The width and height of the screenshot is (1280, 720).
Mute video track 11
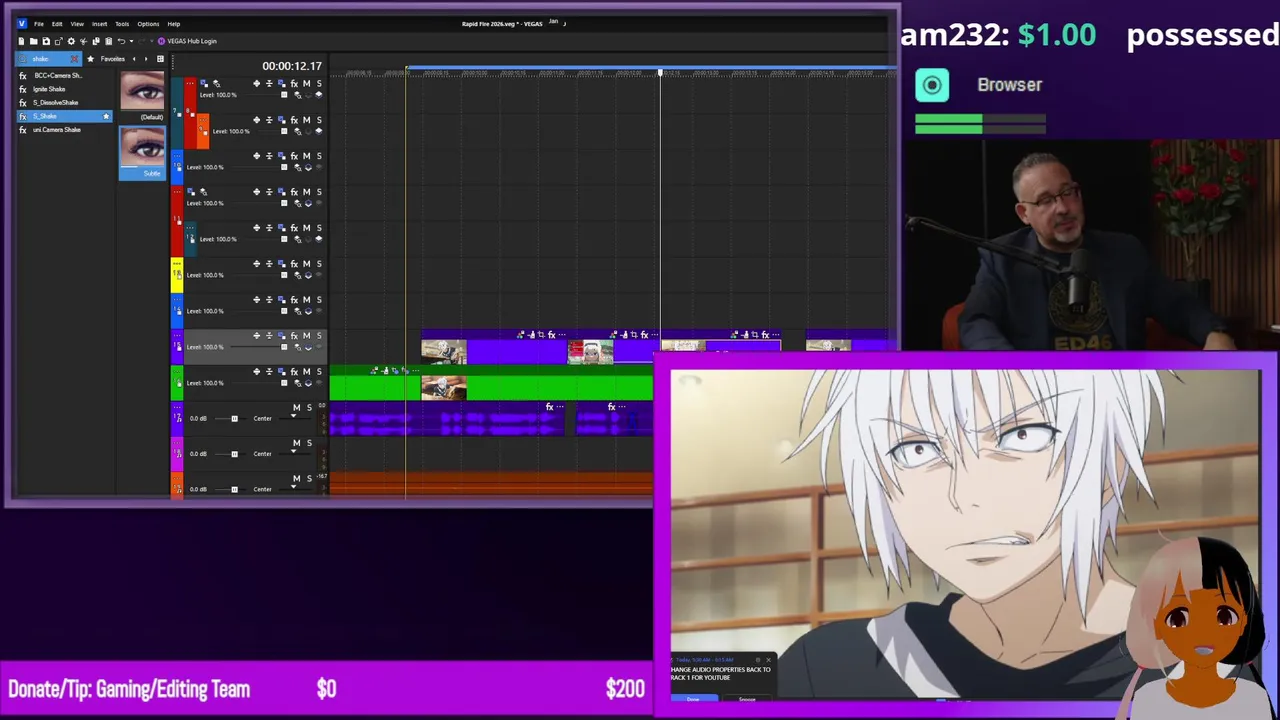coord(306,192)
